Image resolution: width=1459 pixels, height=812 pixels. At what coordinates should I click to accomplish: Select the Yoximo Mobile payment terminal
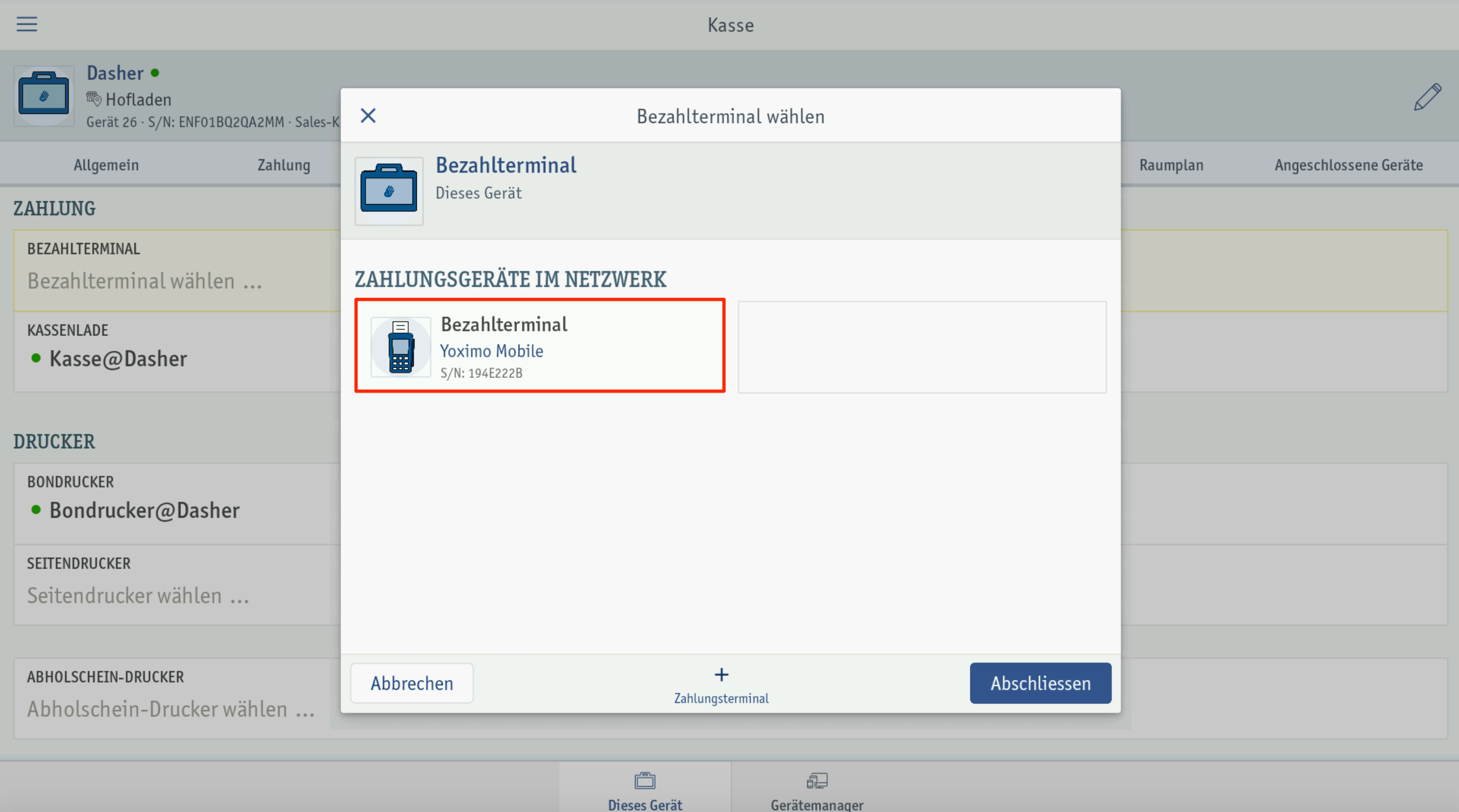(540, 346)
